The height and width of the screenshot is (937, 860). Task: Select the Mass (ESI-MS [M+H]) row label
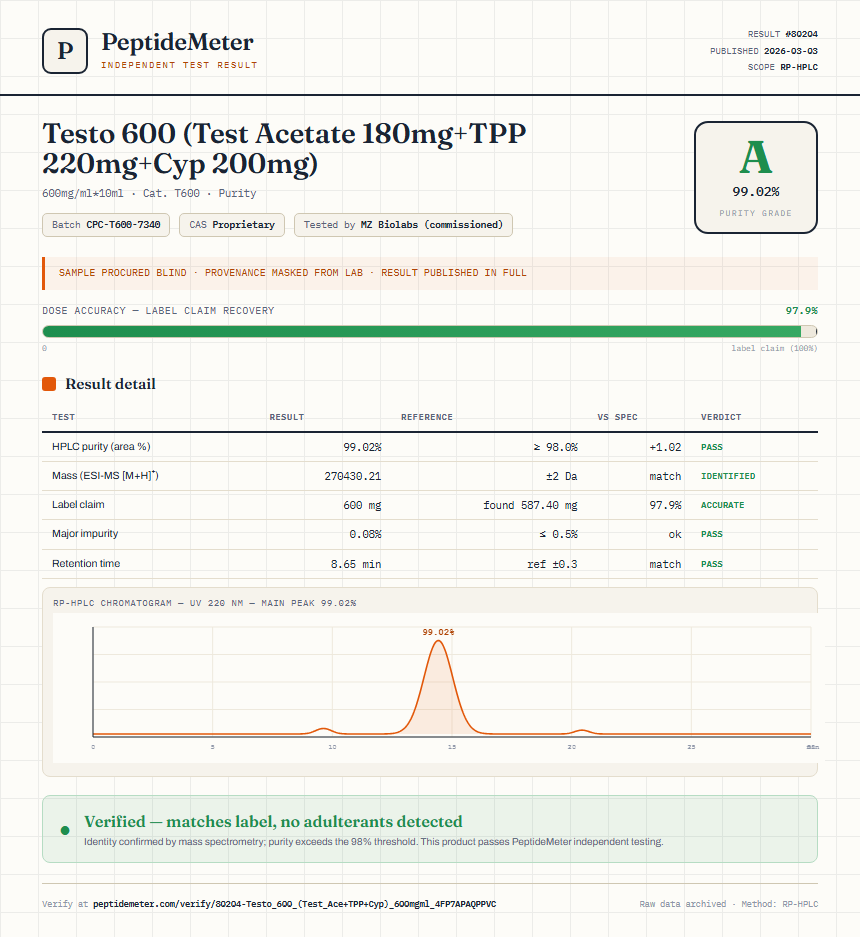click(x=105, y=476)
